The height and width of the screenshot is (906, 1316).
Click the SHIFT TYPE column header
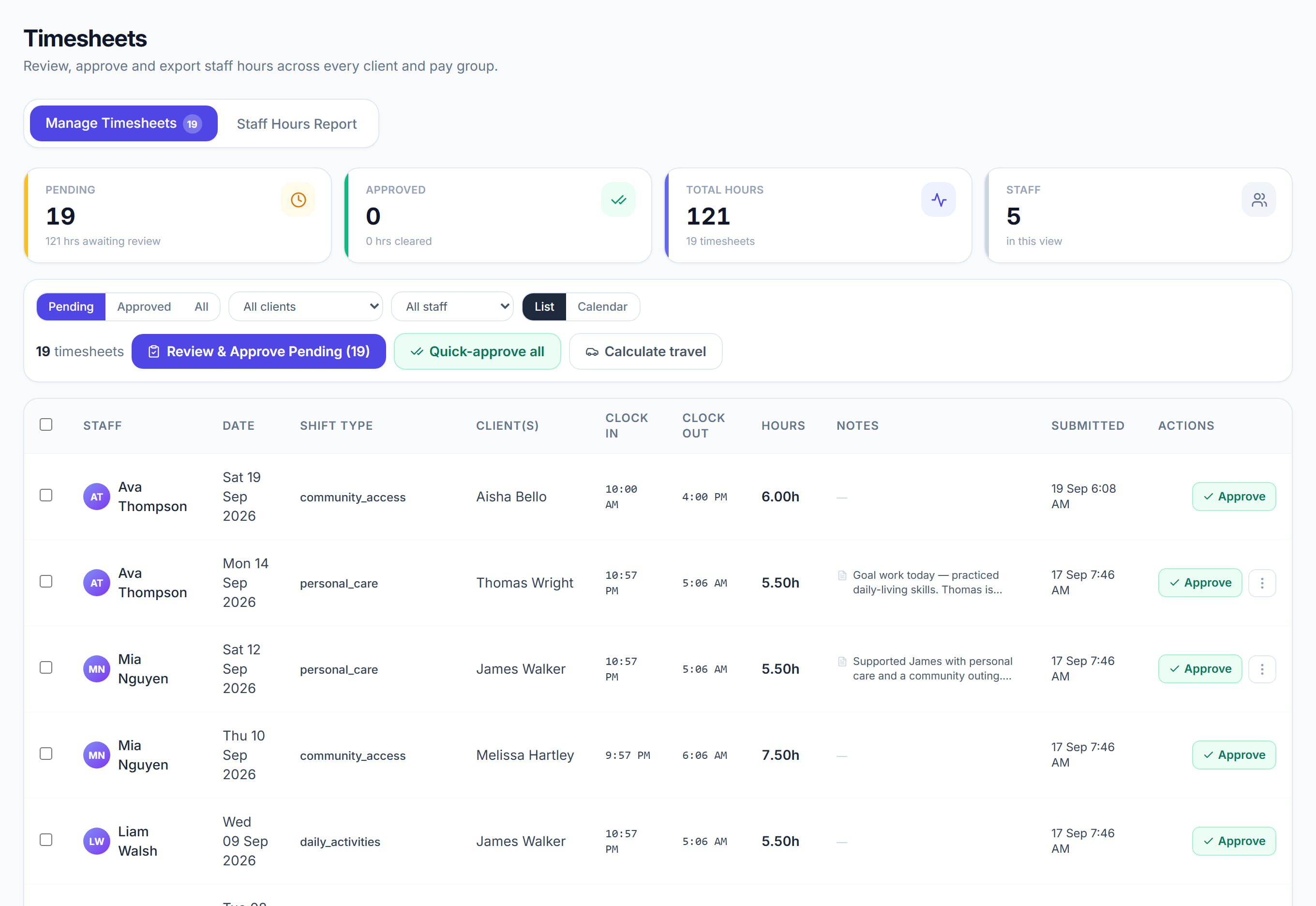pyautogui.click(x=336, y=426)
